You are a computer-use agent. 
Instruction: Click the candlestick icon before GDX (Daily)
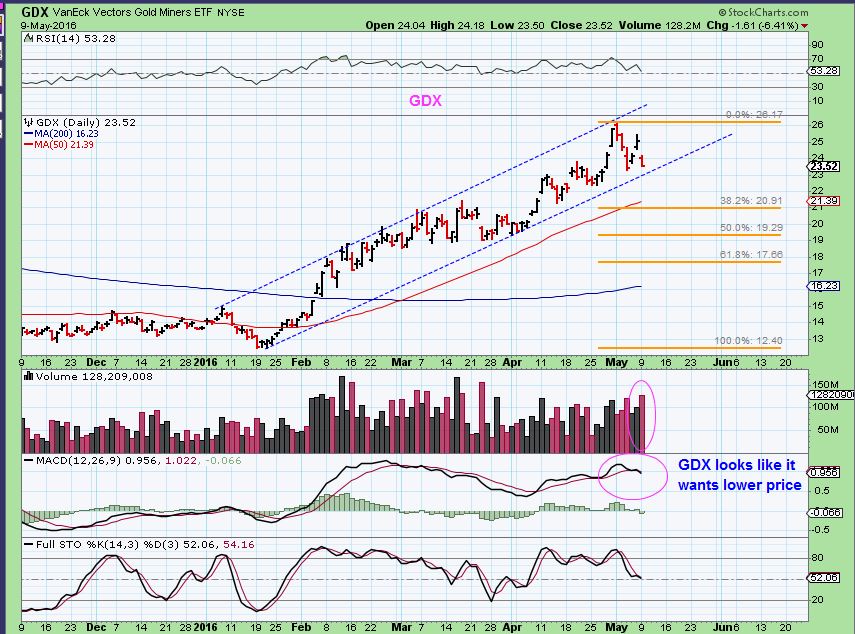click(x=29, y=122)
